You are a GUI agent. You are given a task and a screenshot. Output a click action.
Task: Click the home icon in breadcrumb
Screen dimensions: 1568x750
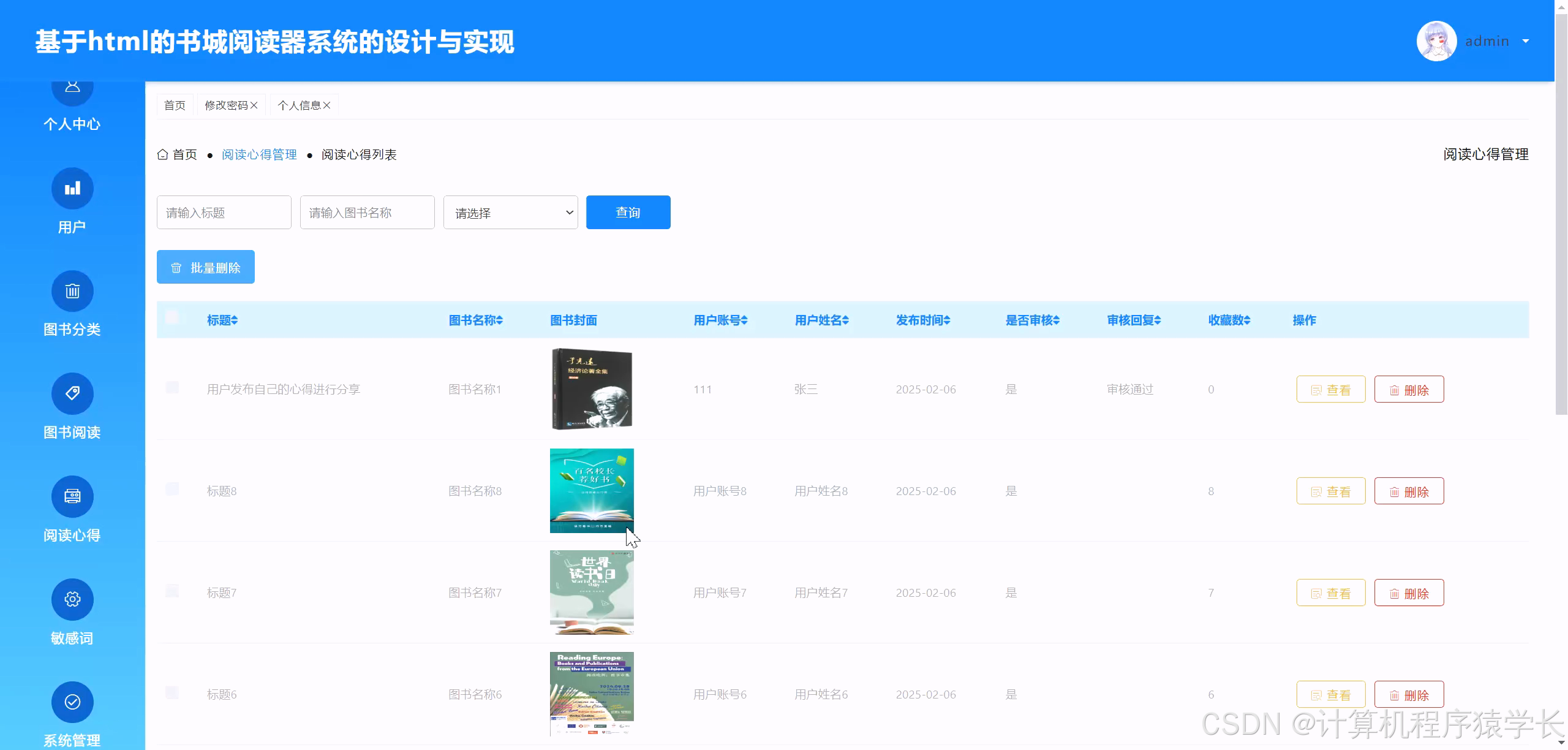point(162,154)
